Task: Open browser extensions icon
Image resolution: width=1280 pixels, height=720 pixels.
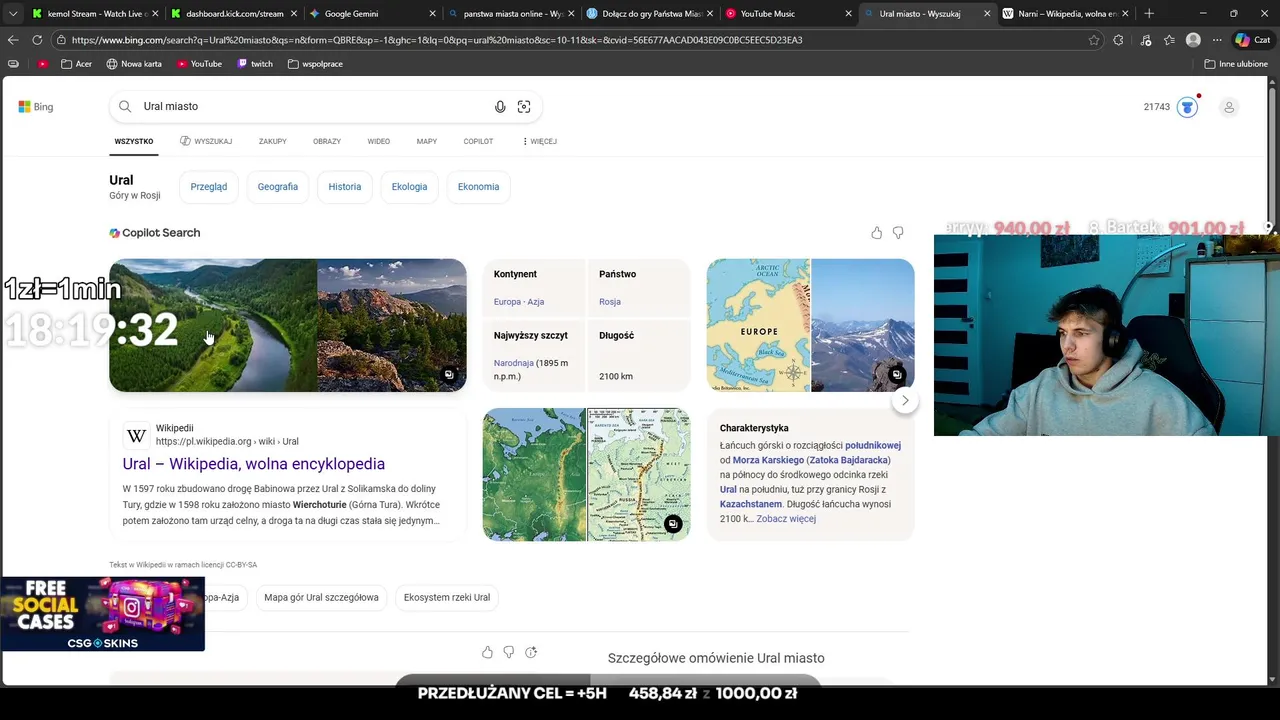Action: 1118,40
